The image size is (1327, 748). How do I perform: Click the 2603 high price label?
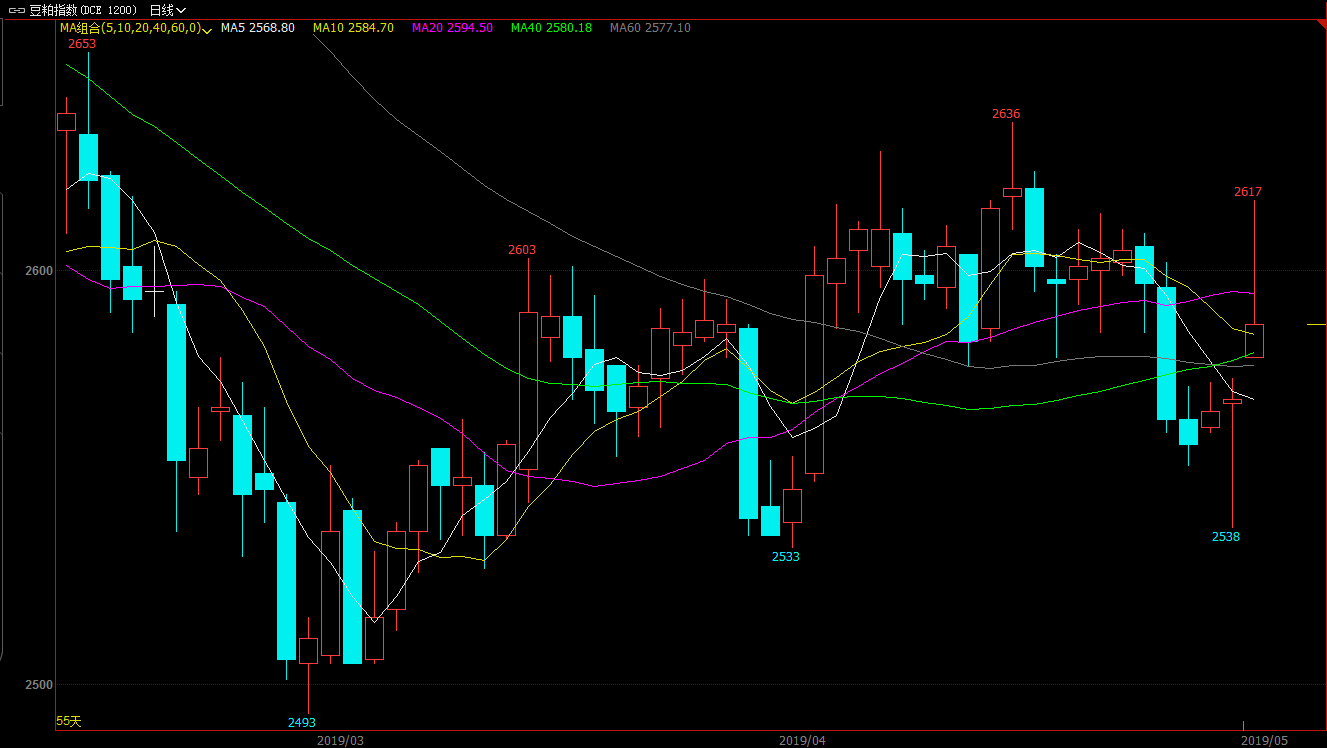click(x=522, y=250)
